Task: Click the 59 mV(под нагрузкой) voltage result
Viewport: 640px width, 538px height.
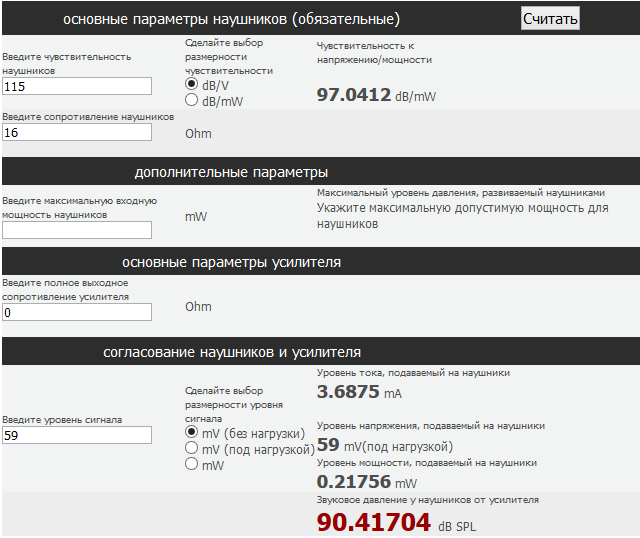Action: (x=385, y=445)
